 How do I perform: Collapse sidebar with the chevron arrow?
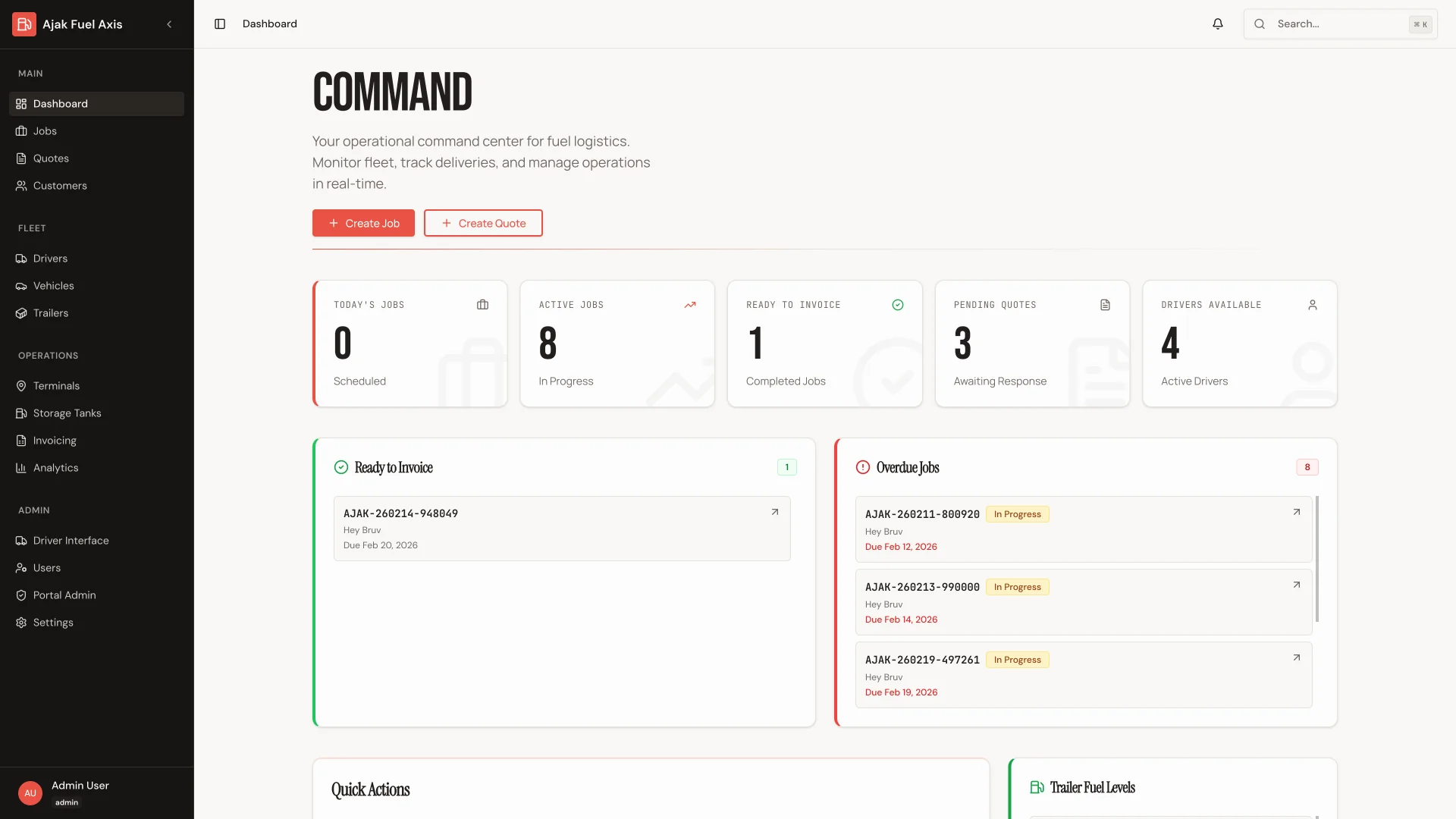point(169,24)
